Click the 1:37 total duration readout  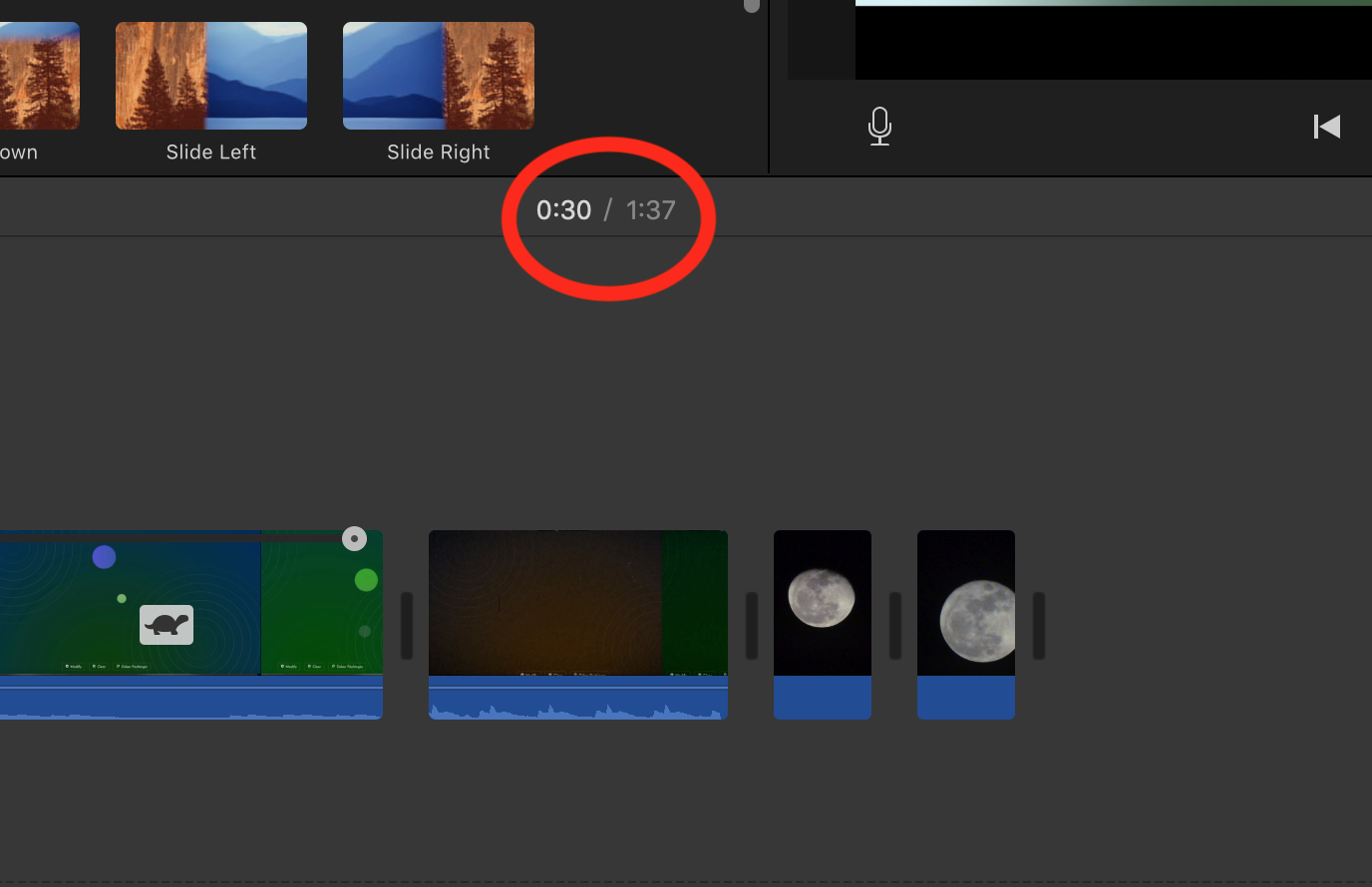[x=651, y=210]
